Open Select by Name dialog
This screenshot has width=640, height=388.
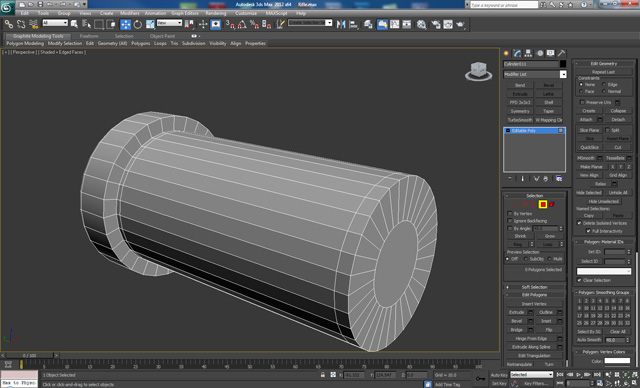pyautogui.click(x=87, y=24)
